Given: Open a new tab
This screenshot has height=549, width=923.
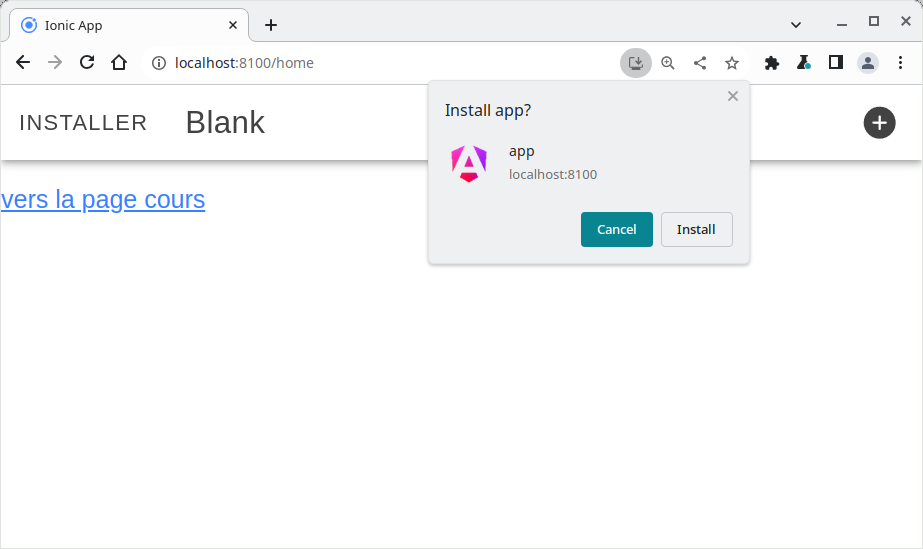Looking at the screenshot, I should click(271, 25).
